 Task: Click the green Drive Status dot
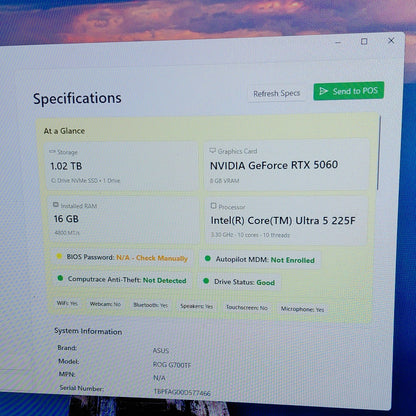click(206, 281)
